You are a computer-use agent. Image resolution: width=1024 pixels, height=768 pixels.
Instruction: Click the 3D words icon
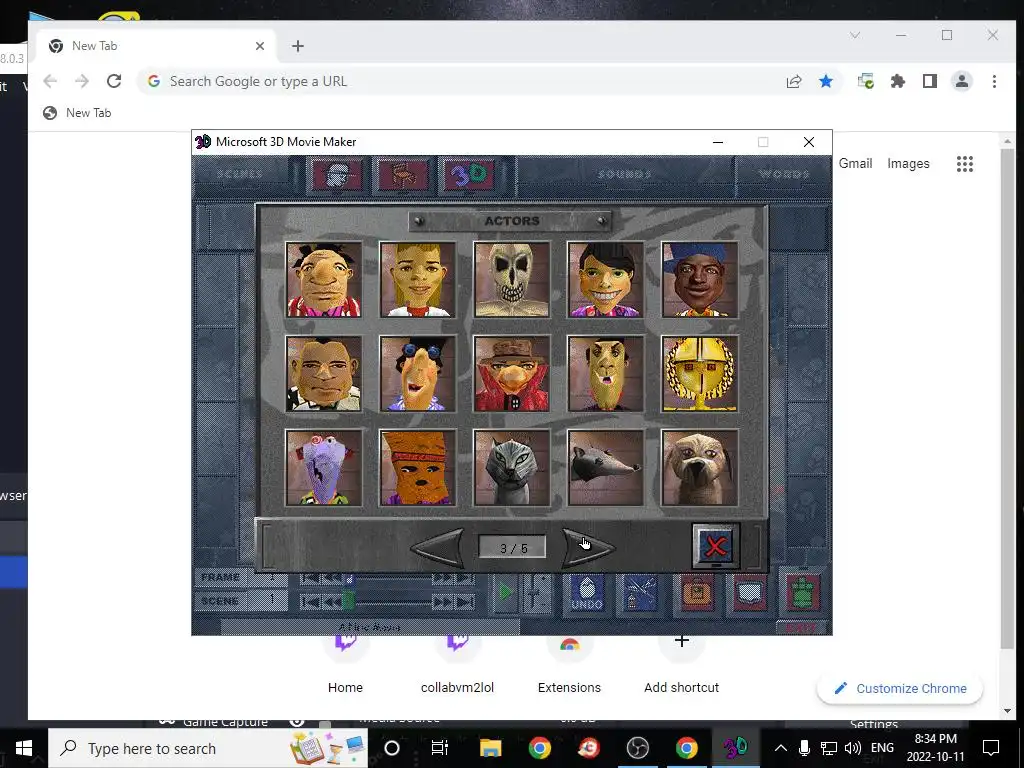469,175
